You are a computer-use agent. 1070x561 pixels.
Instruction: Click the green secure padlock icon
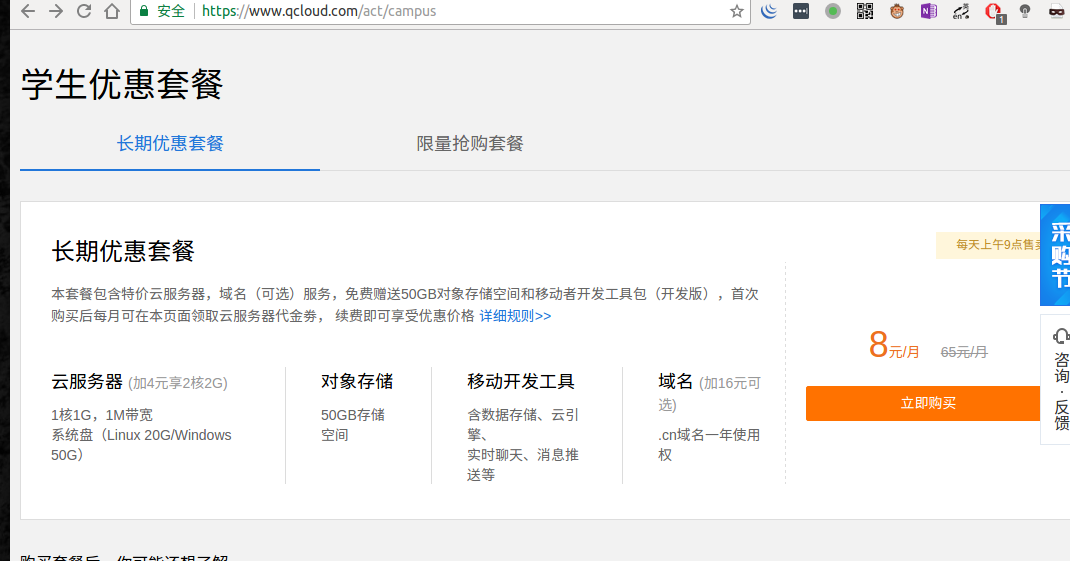(145, 12)
